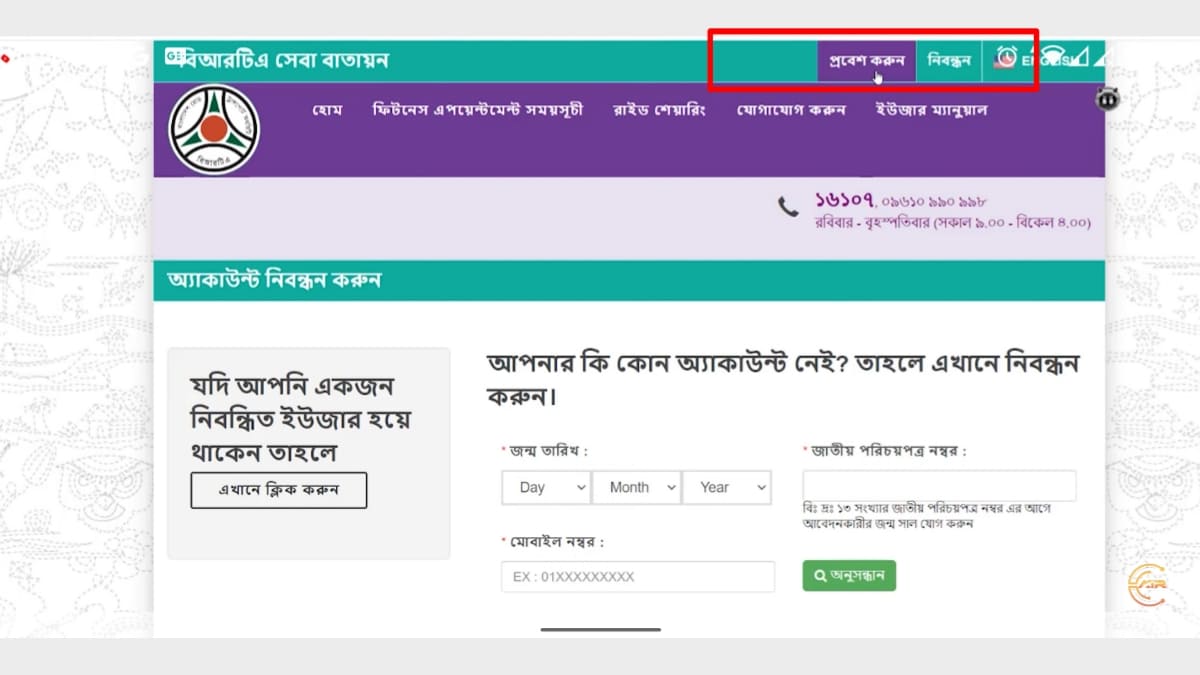Click the নিবন্ধন registration button
Screen dimensions: 1200x675
948,60
